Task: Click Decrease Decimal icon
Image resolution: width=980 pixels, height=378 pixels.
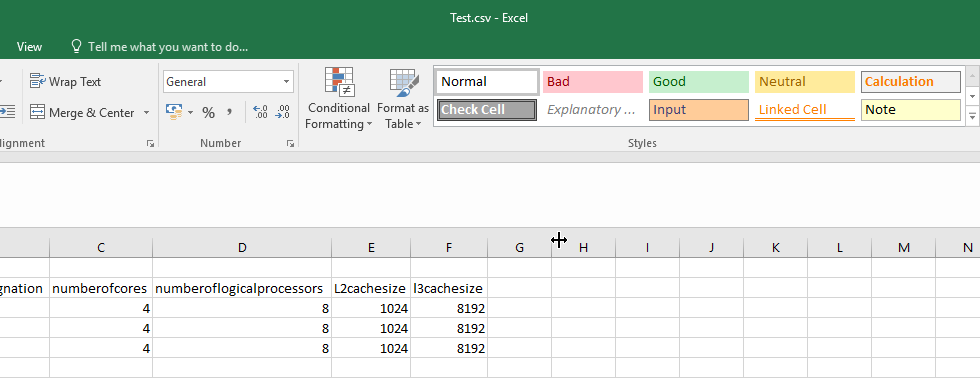Action: 282,112
